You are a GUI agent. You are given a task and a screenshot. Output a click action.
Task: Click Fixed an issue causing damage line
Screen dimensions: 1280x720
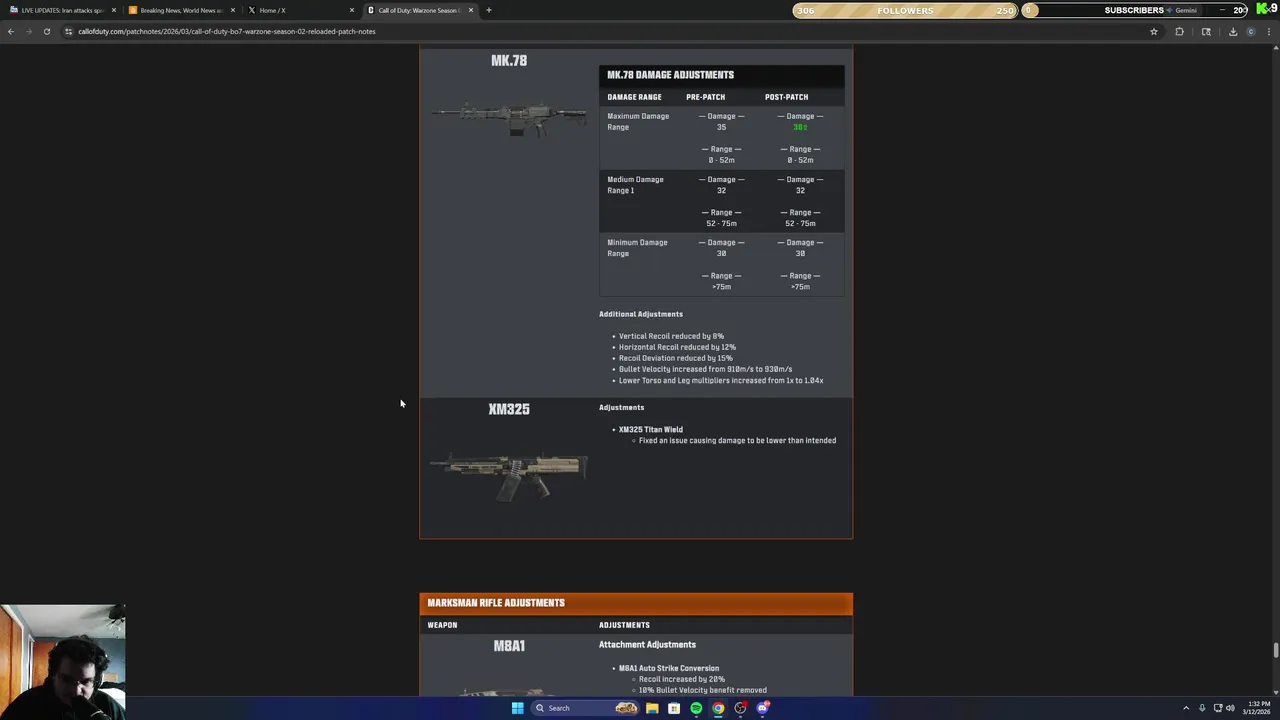pos(737,440)
